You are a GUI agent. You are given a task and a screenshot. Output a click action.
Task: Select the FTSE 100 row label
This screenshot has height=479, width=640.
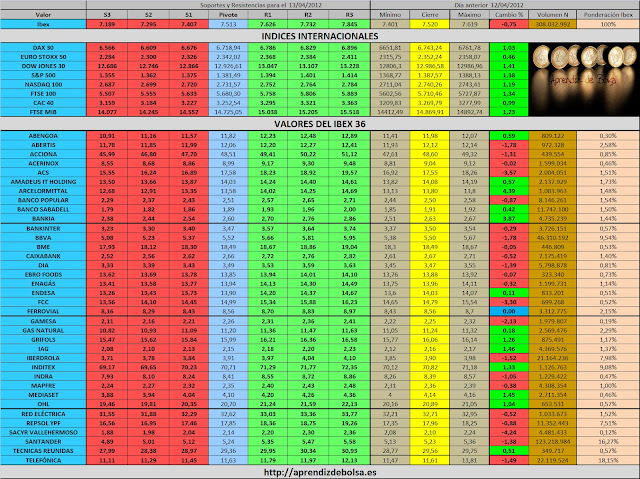(43, 93)
